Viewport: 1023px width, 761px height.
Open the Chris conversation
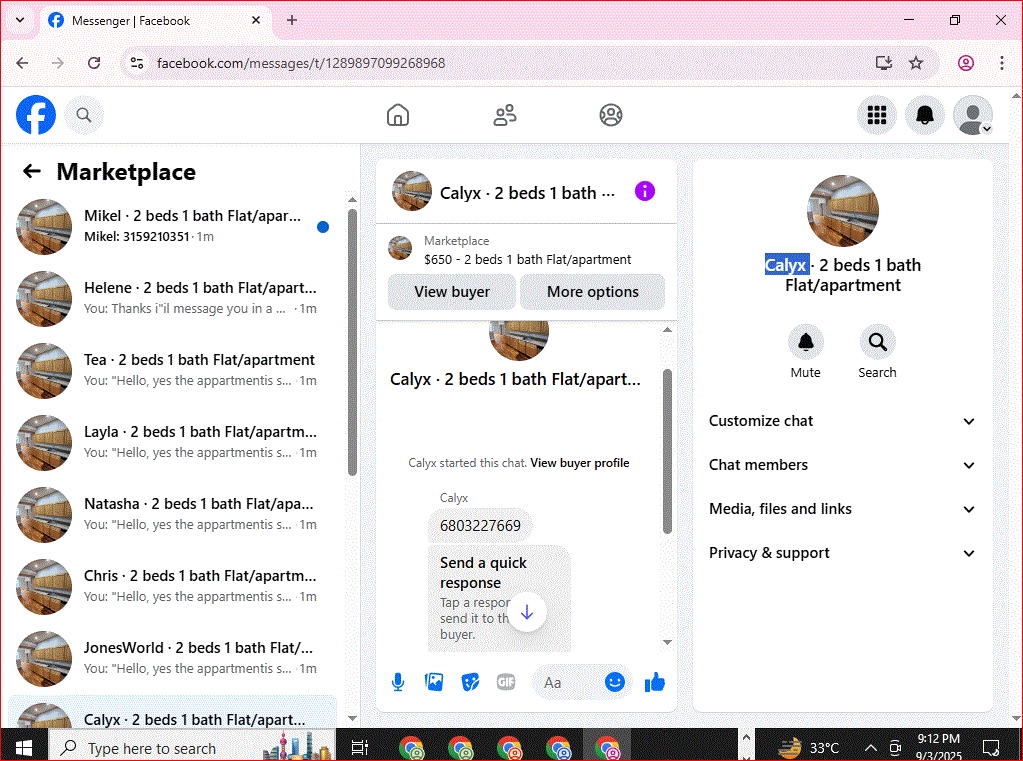pyautogui.click(x=174, y=586)
